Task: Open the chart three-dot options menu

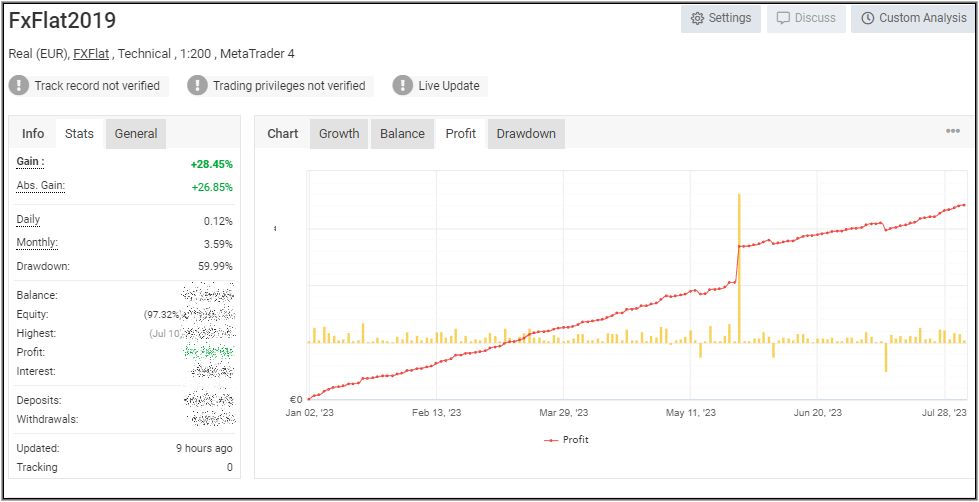Action: click(x=952, y=131)
